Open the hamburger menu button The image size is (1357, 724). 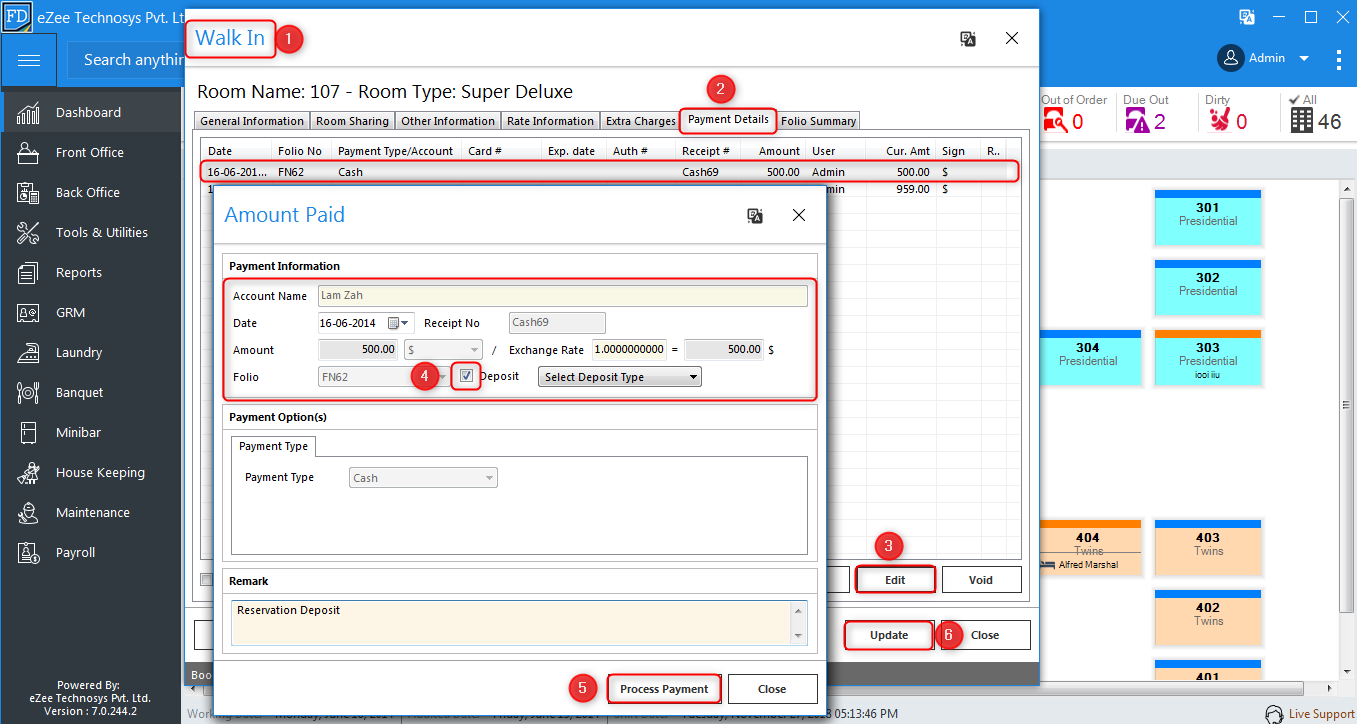[29, 60]
